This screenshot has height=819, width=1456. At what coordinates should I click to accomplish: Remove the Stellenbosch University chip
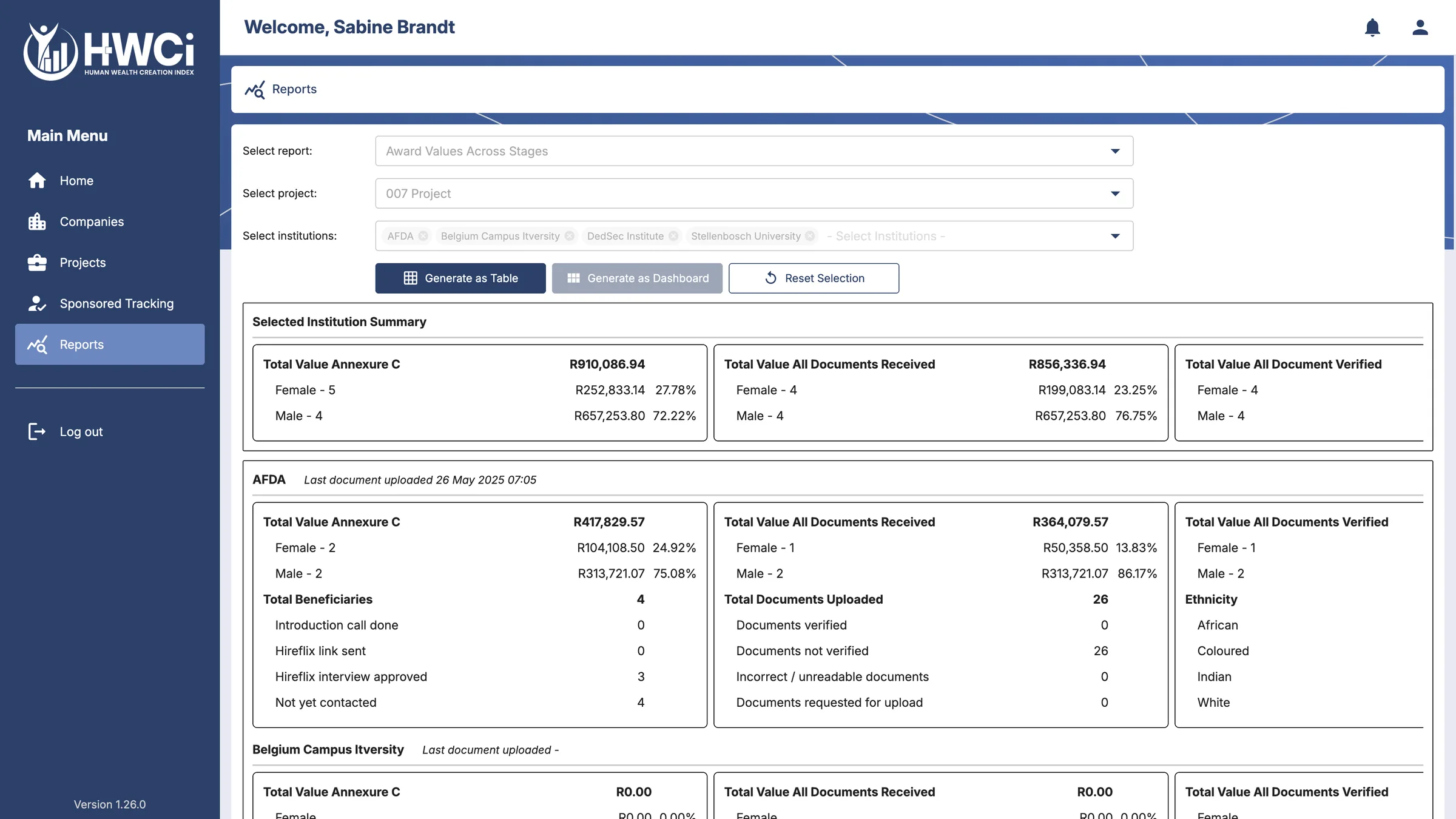tap(810, 236)
